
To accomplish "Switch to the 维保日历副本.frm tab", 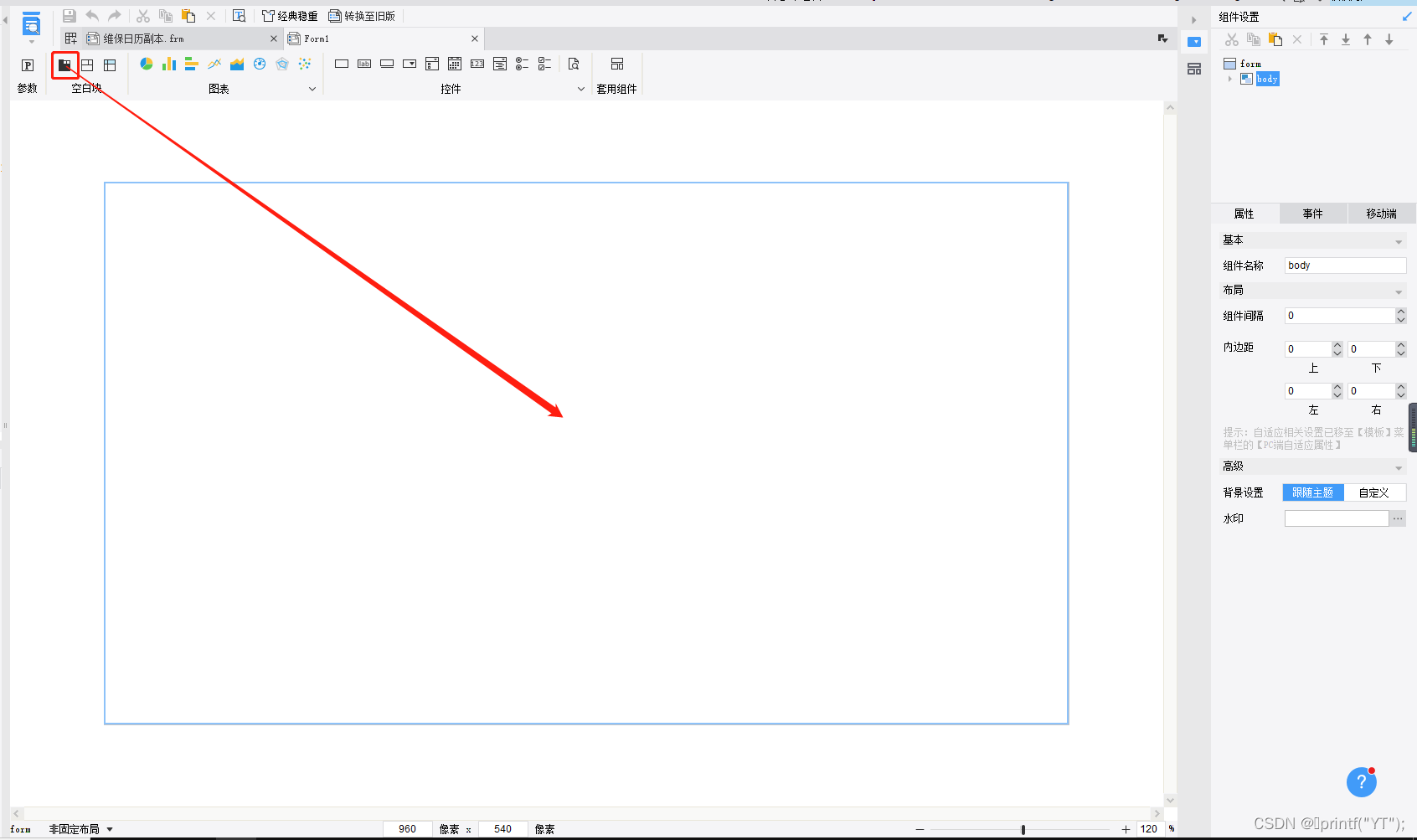I will (x=143, y=39).
